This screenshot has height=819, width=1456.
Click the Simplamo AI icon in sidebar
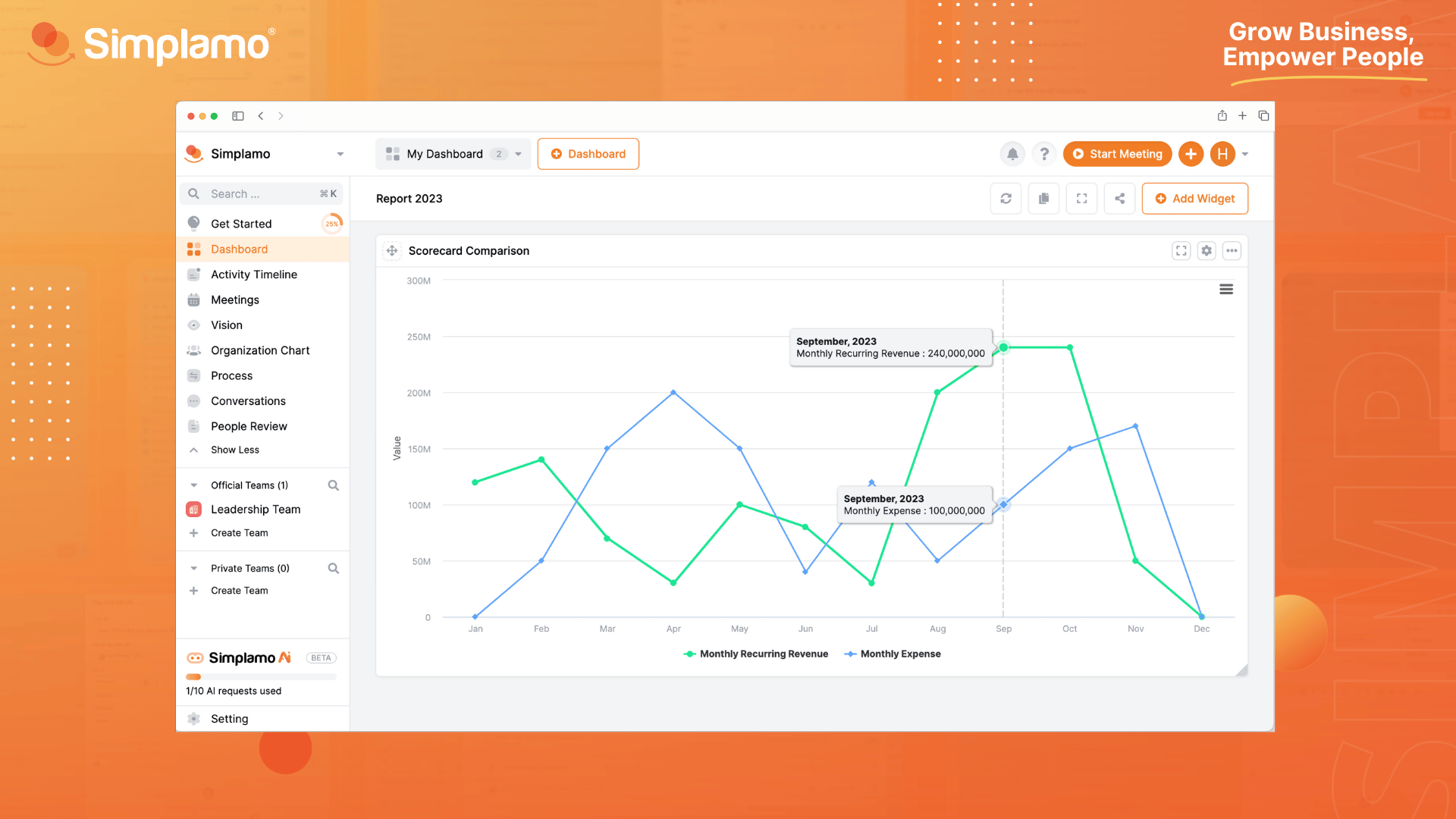195,657
